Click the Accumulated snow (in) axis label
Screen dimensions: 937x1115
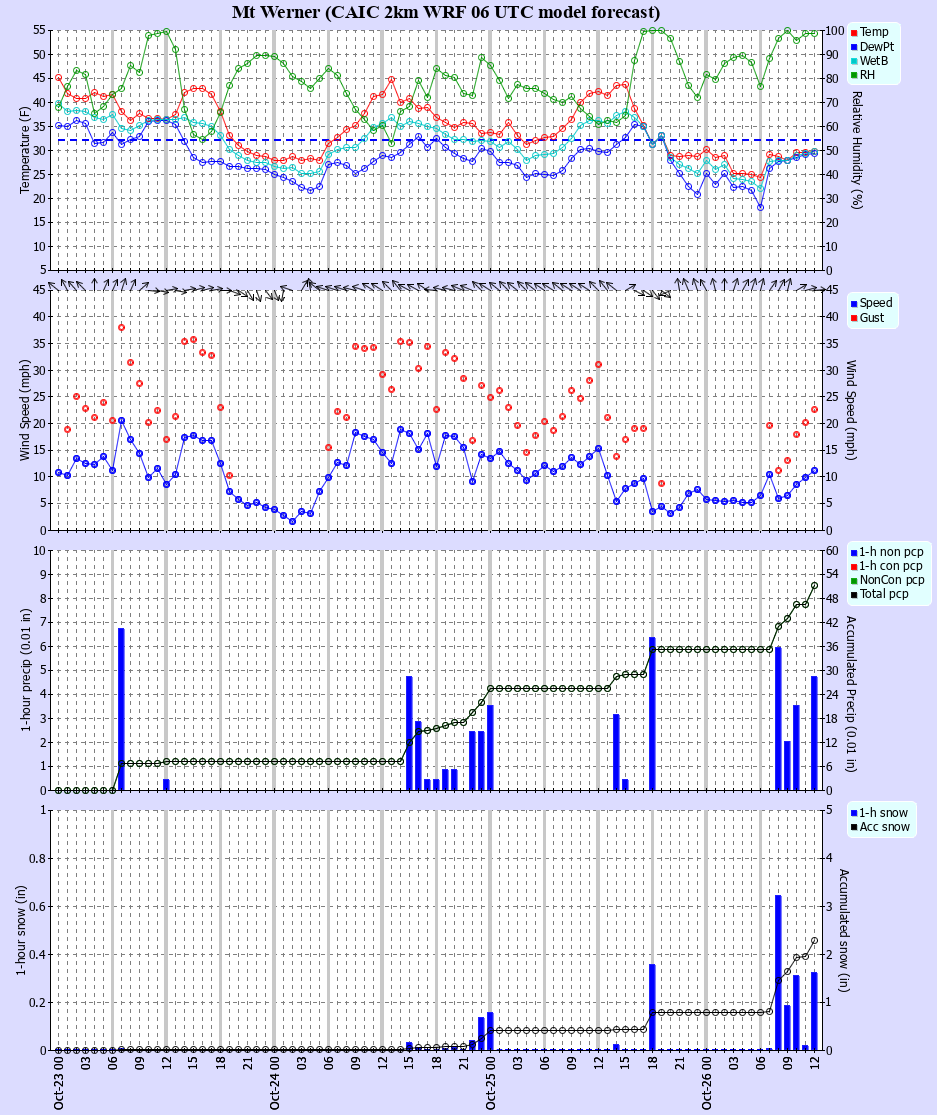point(844,930)
